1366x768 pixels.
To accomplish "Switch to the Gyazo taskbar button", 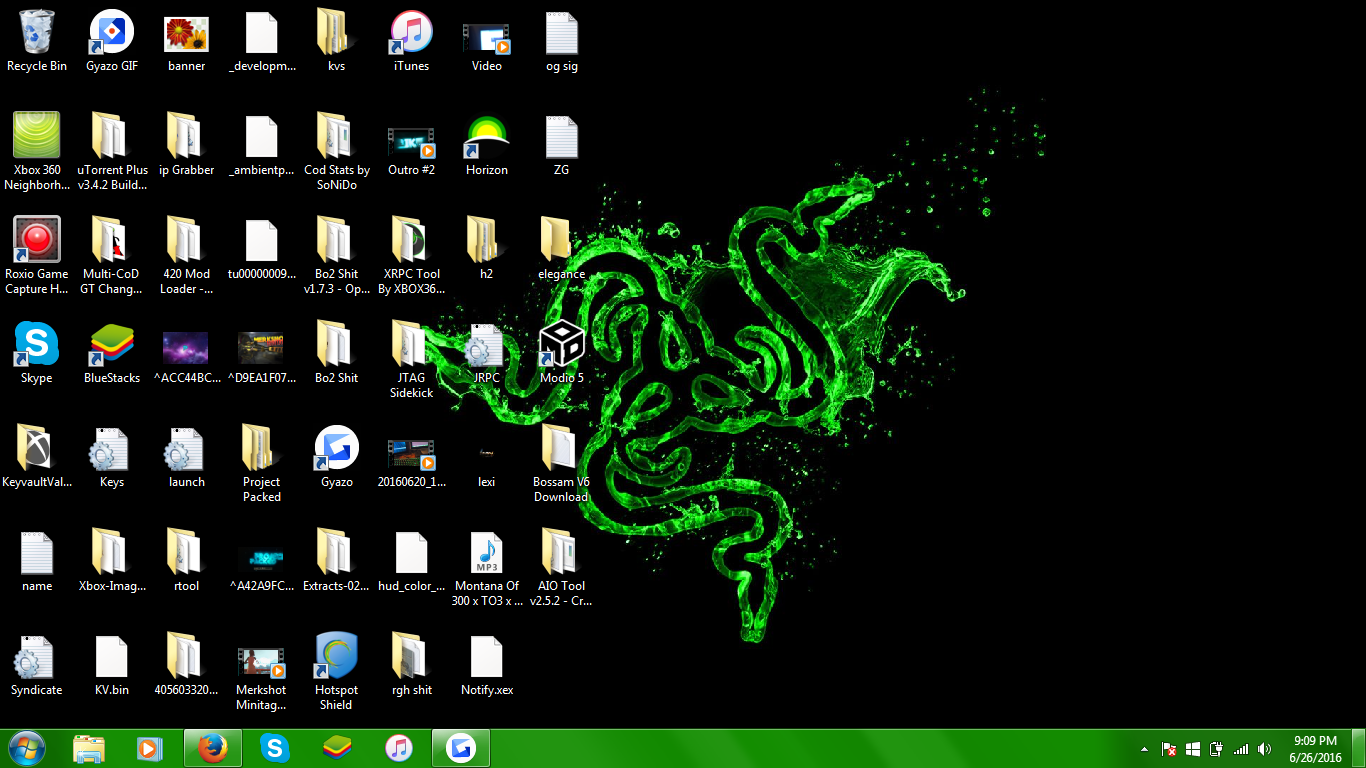I will coord(460,748).
